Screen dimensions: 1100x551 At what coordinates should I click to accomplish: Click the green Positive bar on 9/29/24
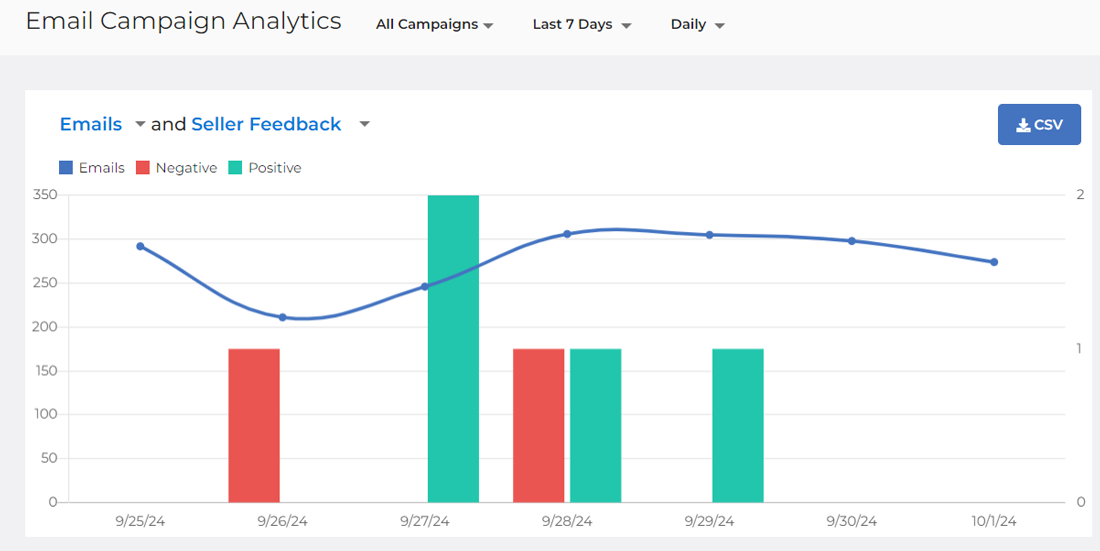pyautogui.click(x=738, y=425)
